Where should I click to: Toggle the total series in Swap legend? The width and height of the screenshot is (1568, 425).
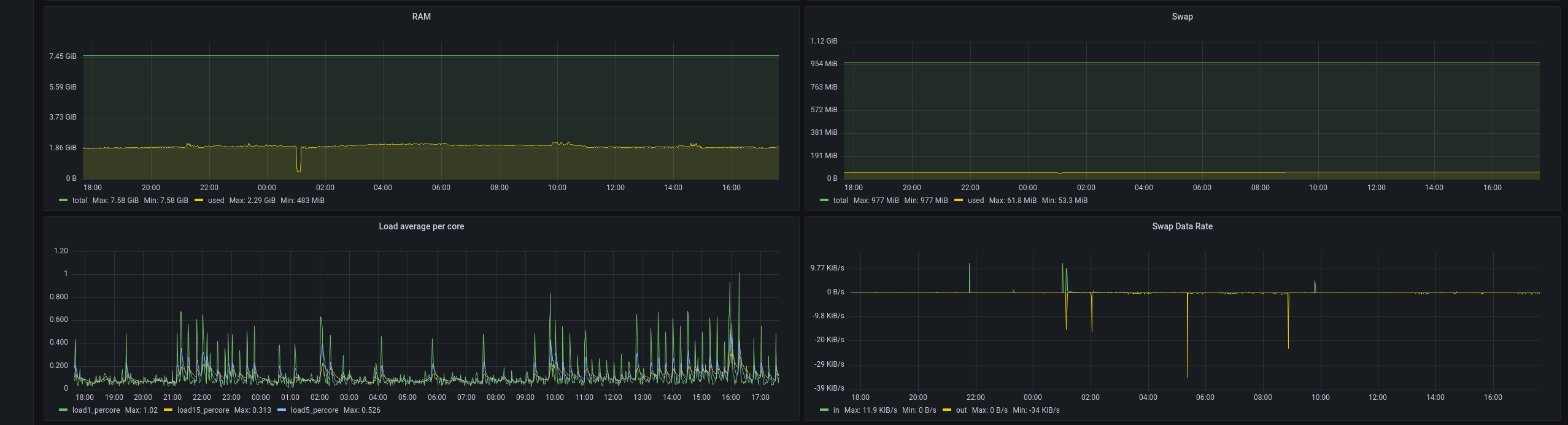coord(841,201)
